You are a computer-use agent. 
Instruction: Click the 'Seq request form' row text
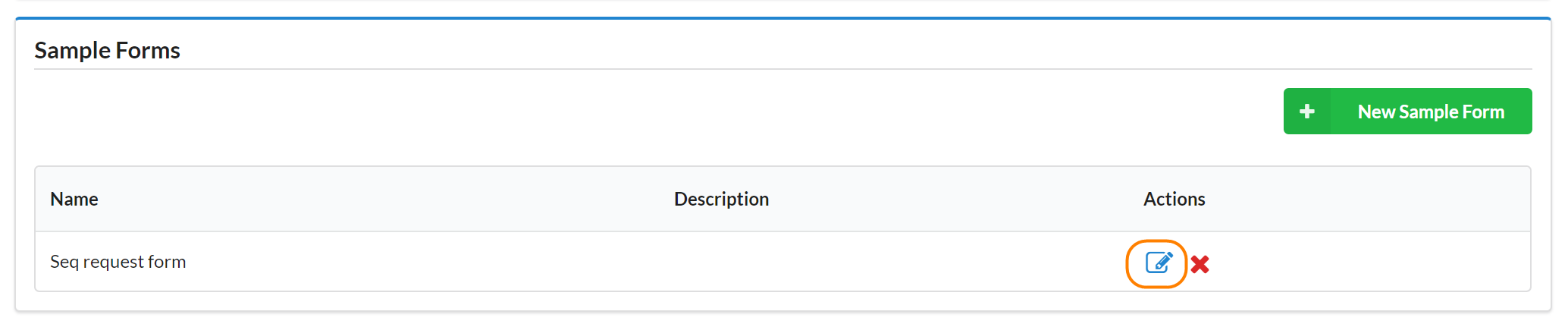pos(118,262)
